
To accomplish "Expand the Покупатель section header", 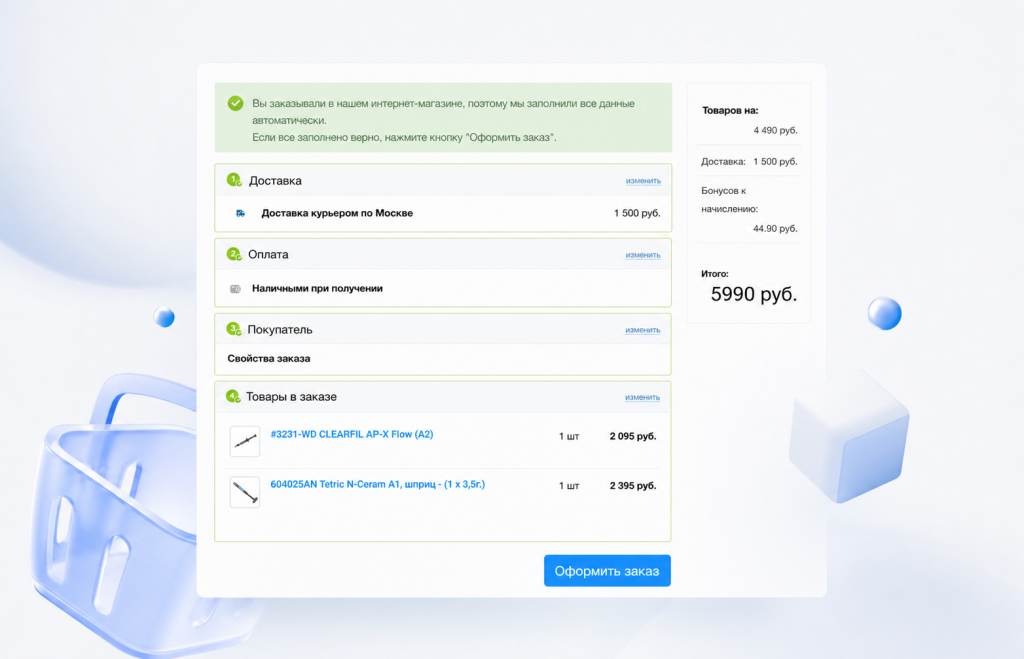I will point(443,329).
